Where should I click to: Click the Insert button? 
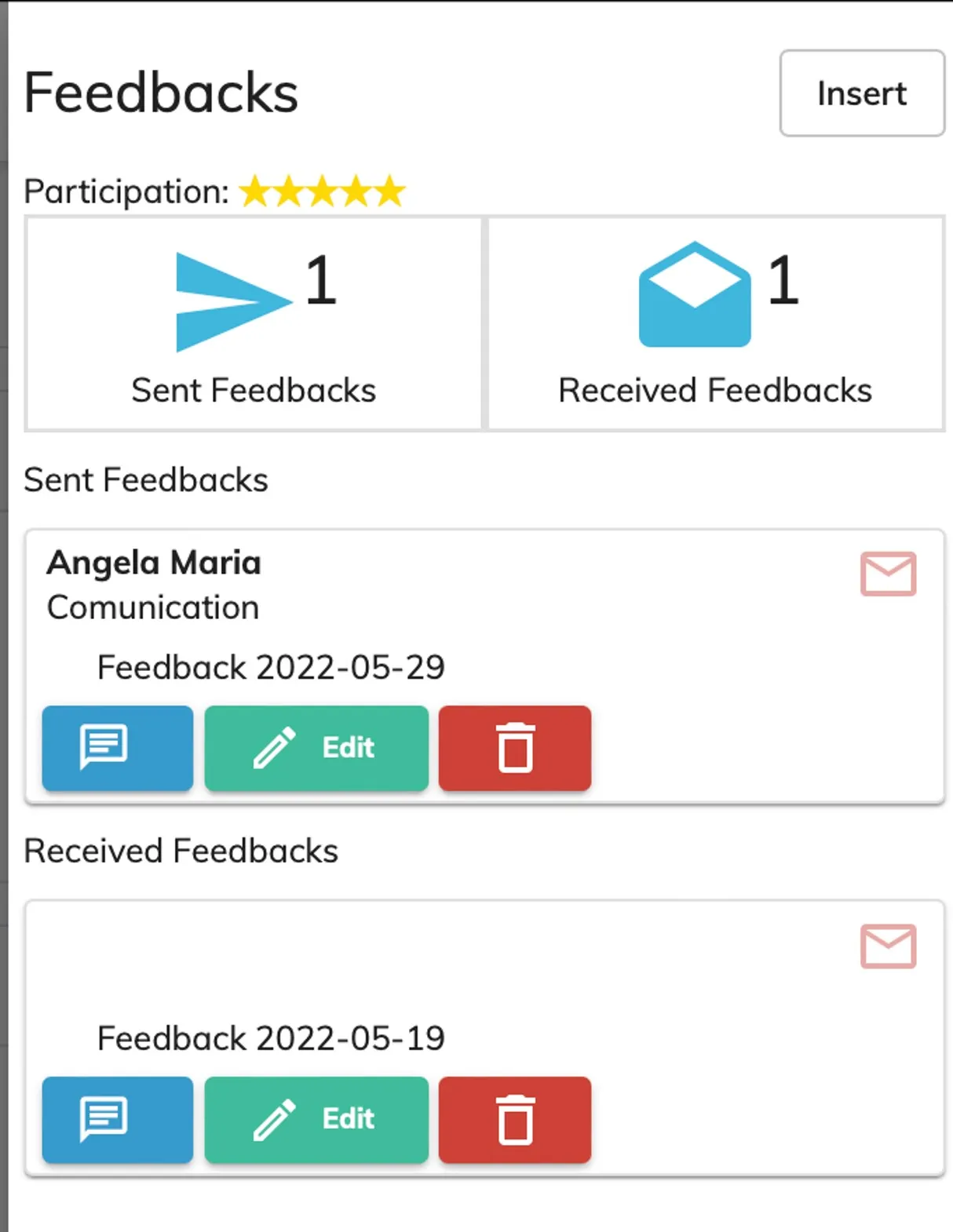pyautogui.click(x=861, y=93)
